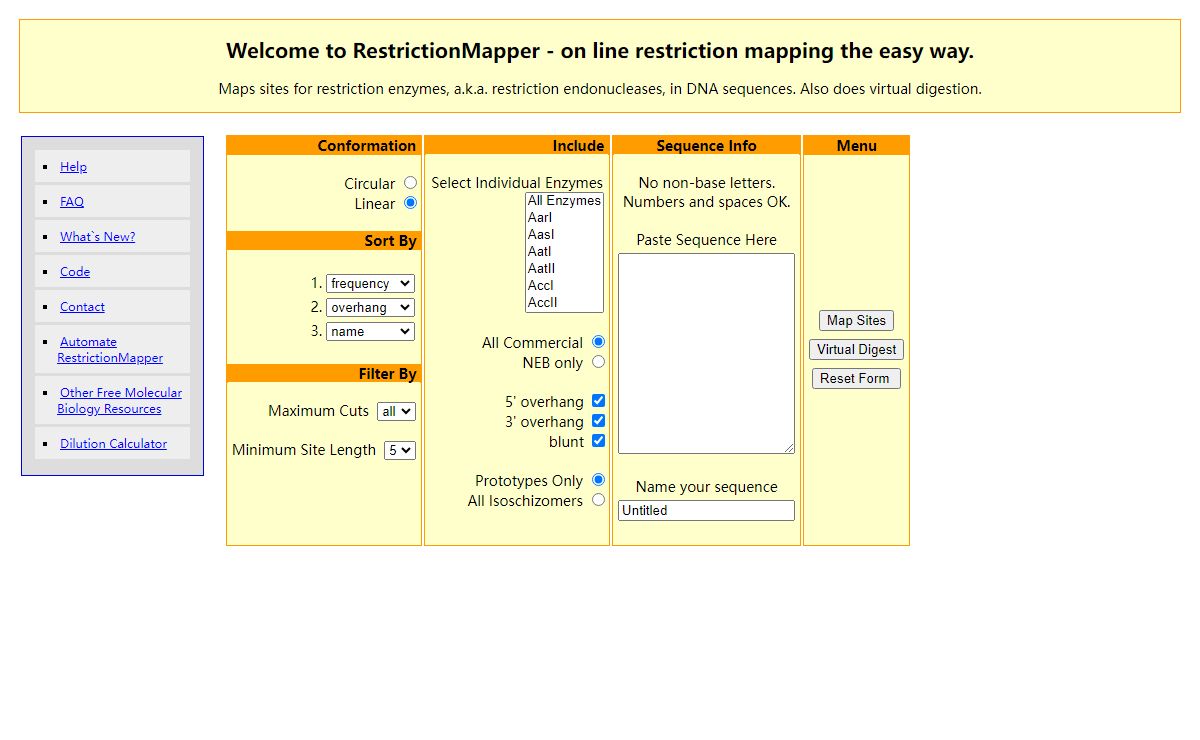Viewport: 1200px width, 740px height.
Task: Select AatII in the enzyme list
Action: pos(564,269)
